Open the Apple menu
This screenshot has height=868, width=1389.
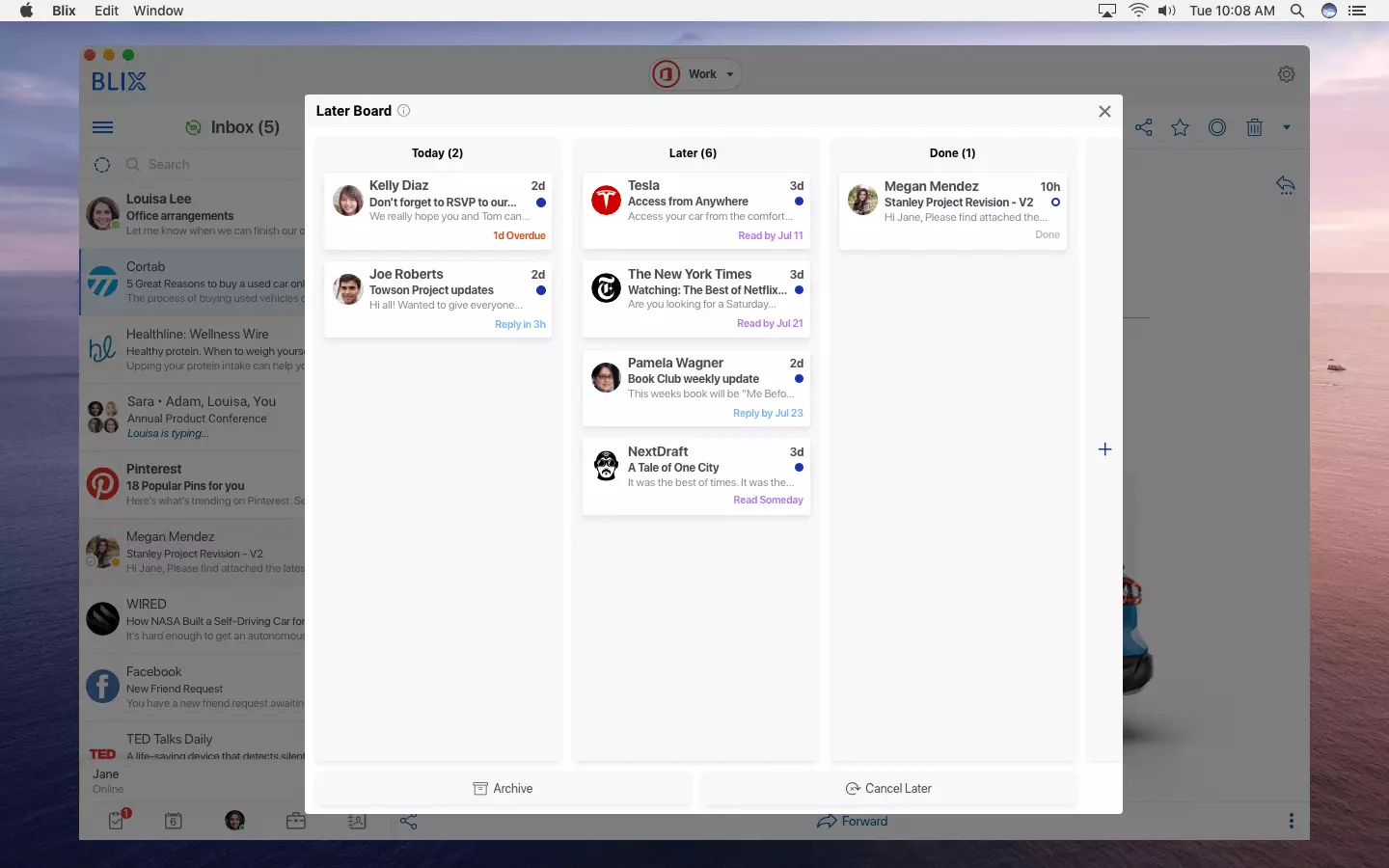(x=26, y=11)
